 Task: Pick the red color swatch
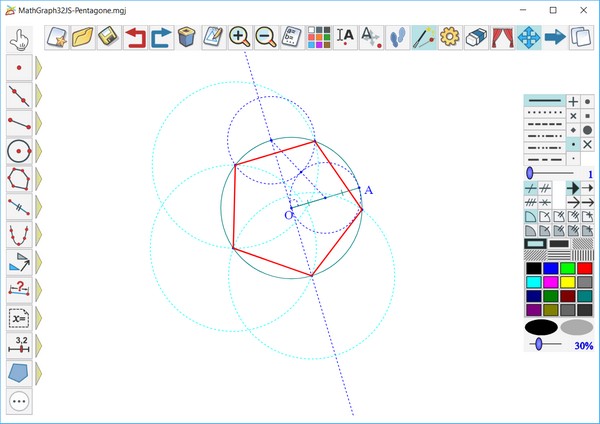(585, 268)
